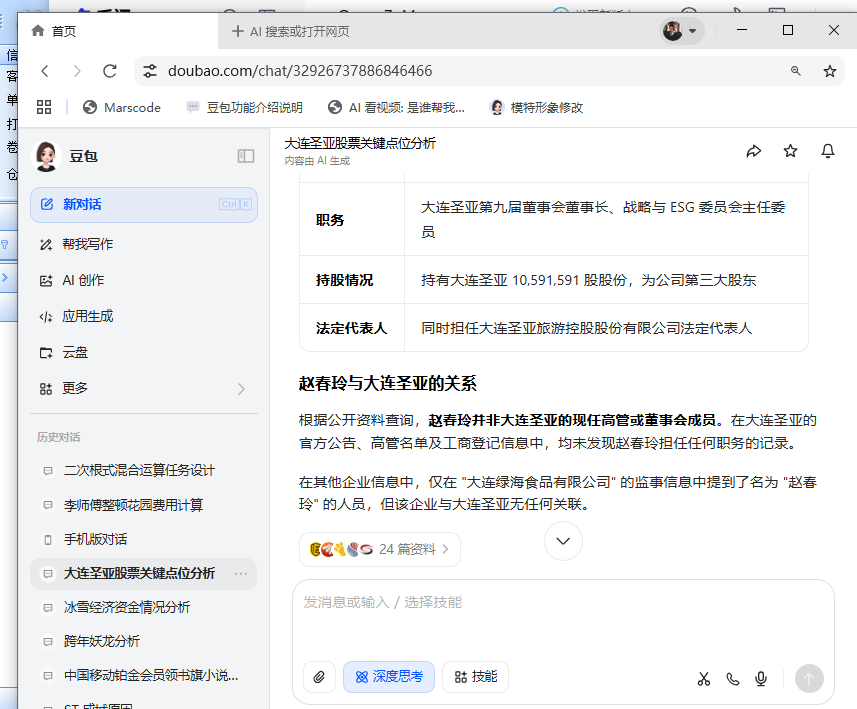857x709 pixels.
Task: Click the 豆包 avatar in sidebar
Action: point(46,156)
